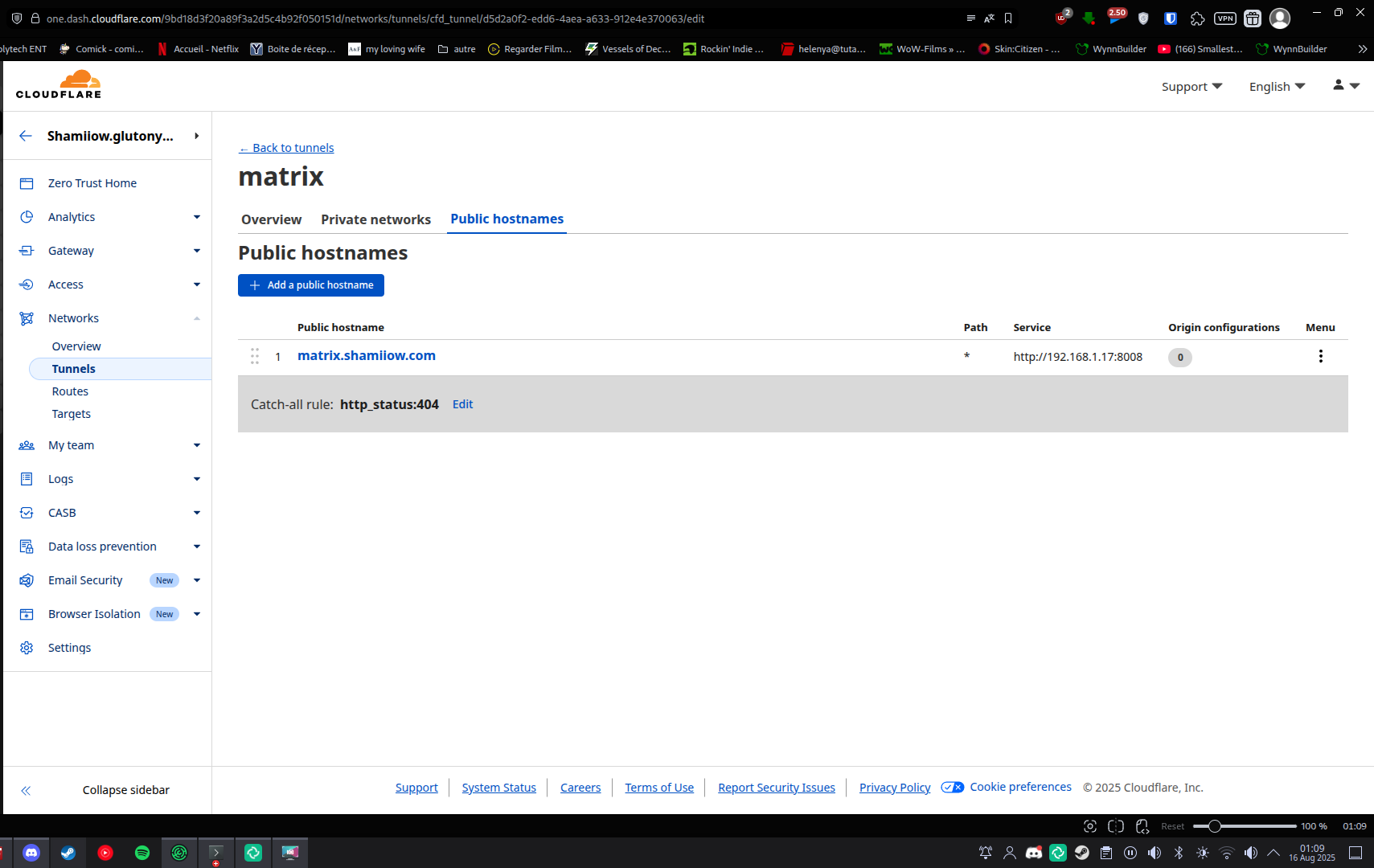Open the System Status footer link
The image size is (1374, 868).
pyautogui.click(x=499, y=788)
